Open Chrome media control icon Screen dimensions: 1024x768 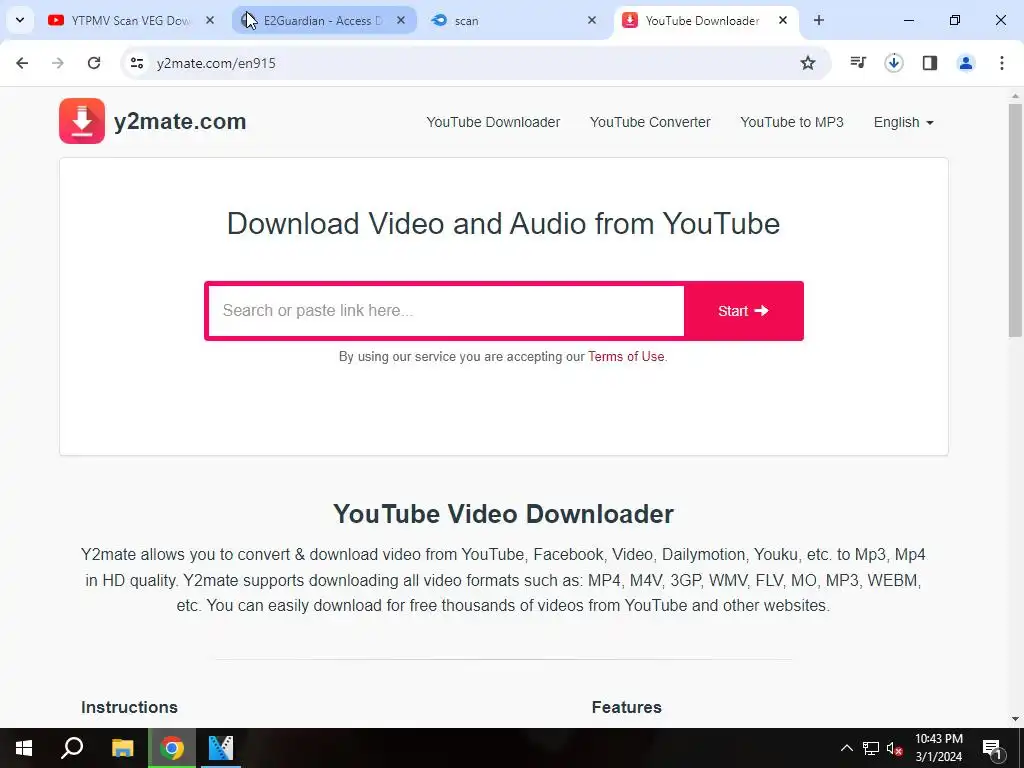click(x=857, y=63)
